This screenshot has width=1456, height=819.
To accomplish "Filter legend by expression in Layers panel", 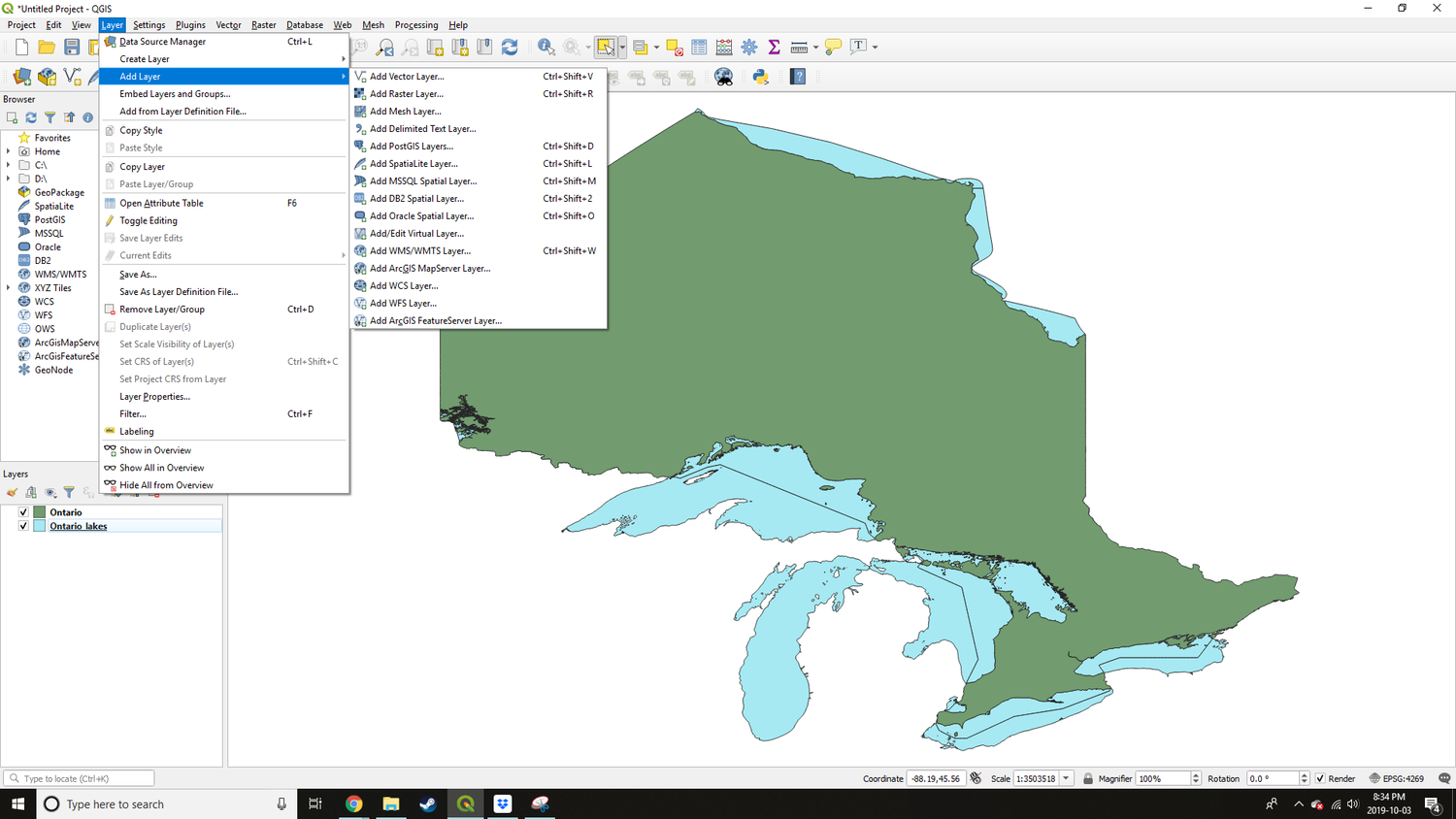I will 87,493.
